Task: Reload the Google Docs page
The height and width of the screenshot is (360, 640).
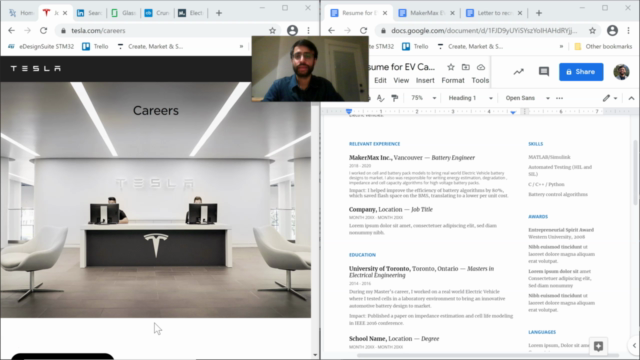Action: 364,31
